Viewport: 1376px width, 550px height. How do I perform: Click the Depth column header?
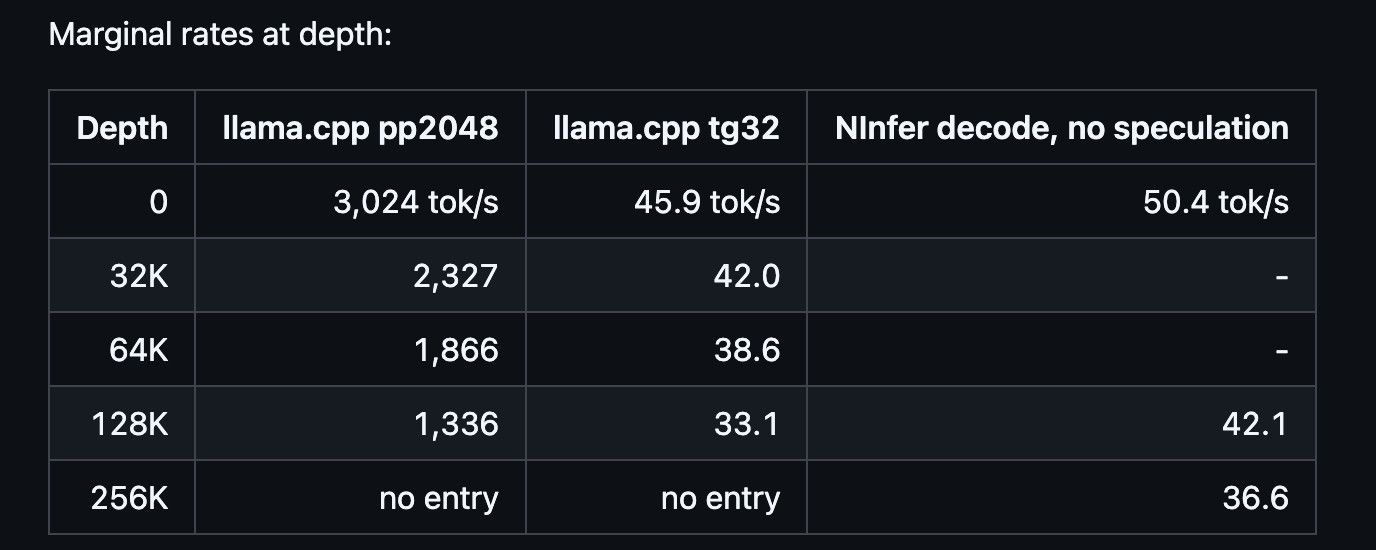pyautogui.click(x=122, y=128)
